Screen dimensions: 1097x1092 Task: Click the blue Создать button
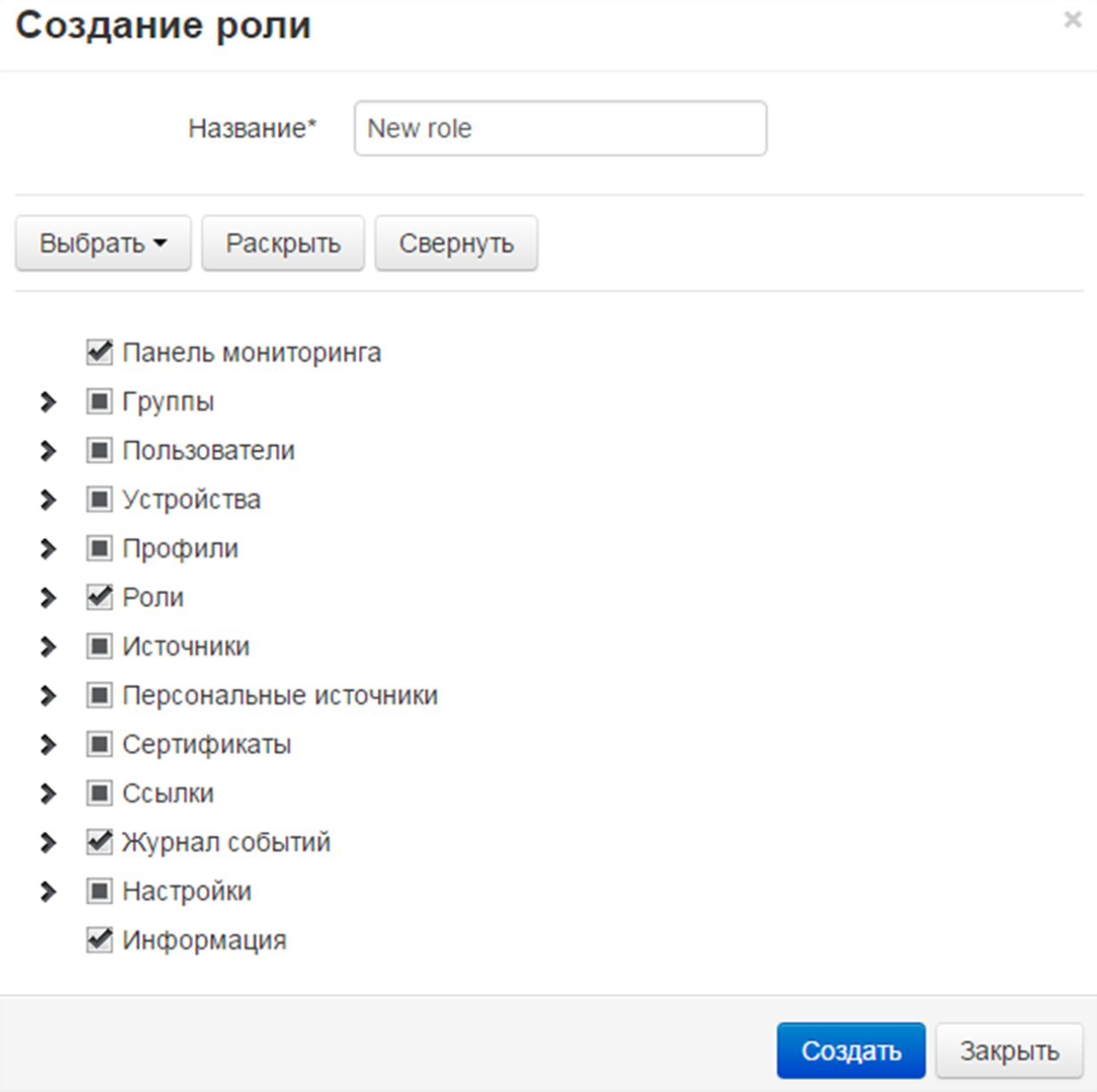click(850, 1051)
